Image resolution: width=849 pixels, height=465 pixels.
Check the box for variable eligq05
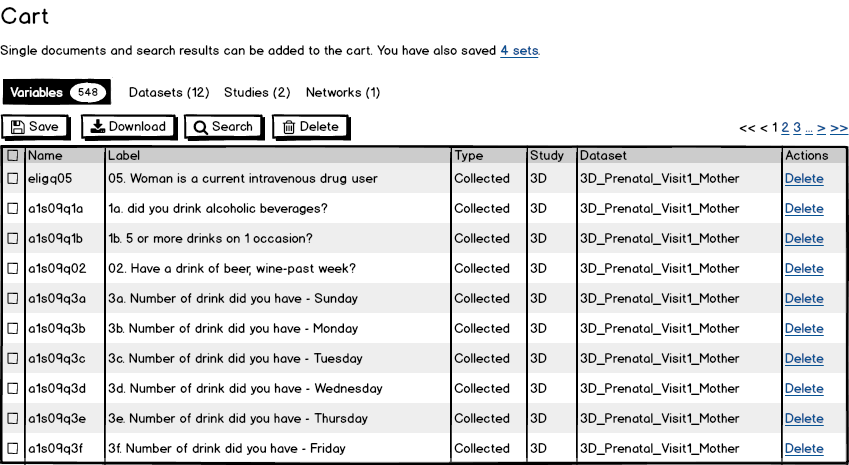[13, 179]
